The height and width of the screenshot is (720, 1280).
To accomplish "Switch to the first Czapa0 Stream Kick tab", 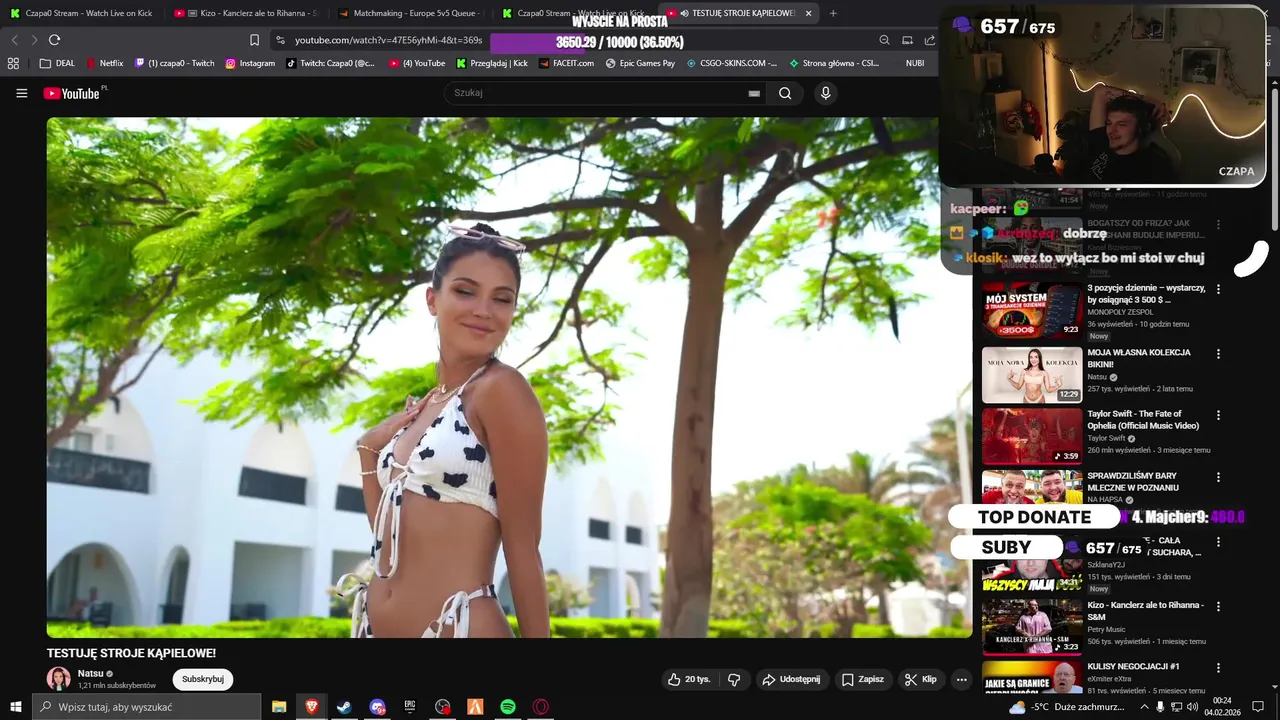I will (x=82, y=13).
